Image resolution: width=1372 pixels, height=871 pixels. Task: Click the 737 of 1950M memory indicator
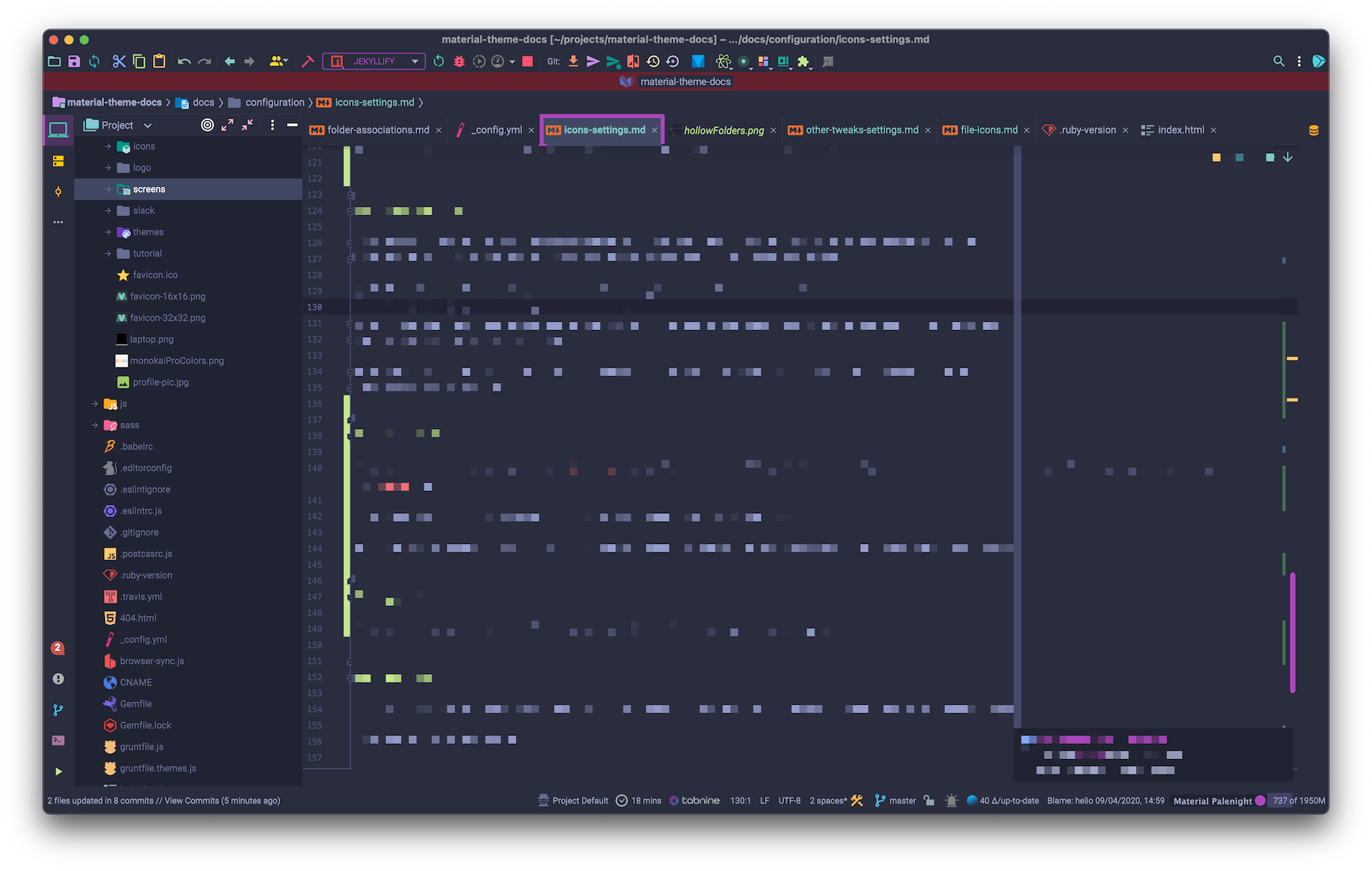(1298, 801)
